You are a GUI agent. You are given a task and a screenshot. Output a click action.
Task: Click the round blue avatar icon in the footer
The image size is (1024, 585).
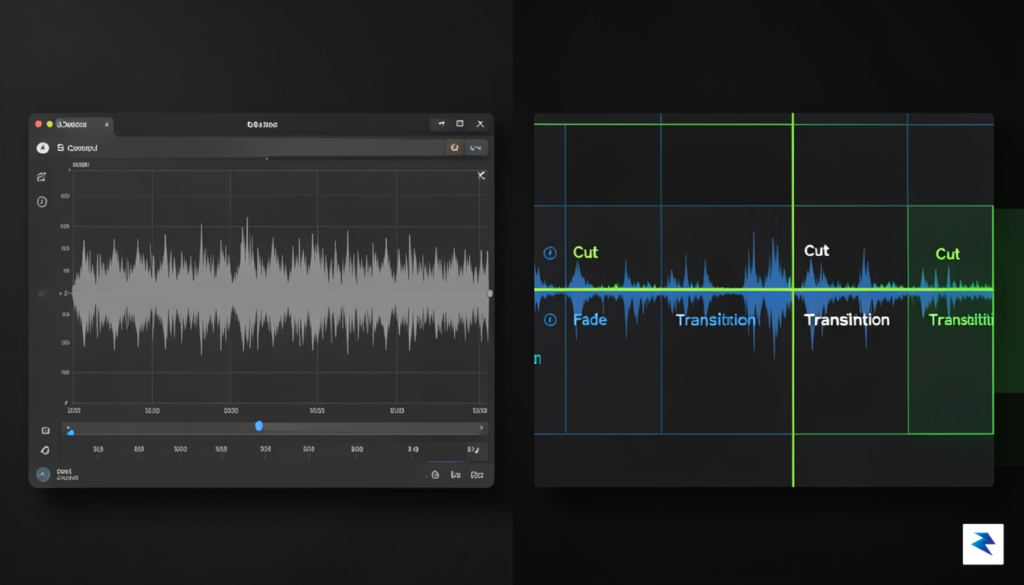tap(43, 475)
